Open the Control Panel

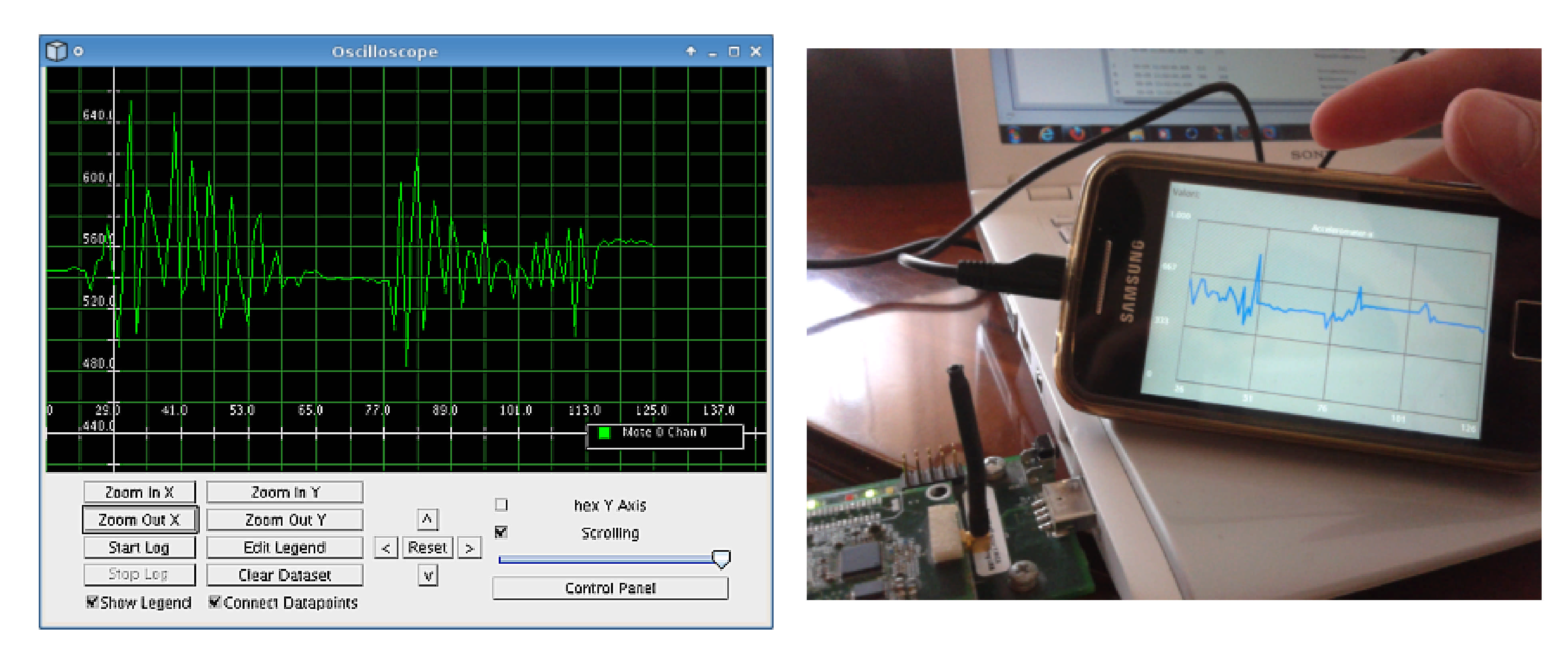tap(610, 588)
